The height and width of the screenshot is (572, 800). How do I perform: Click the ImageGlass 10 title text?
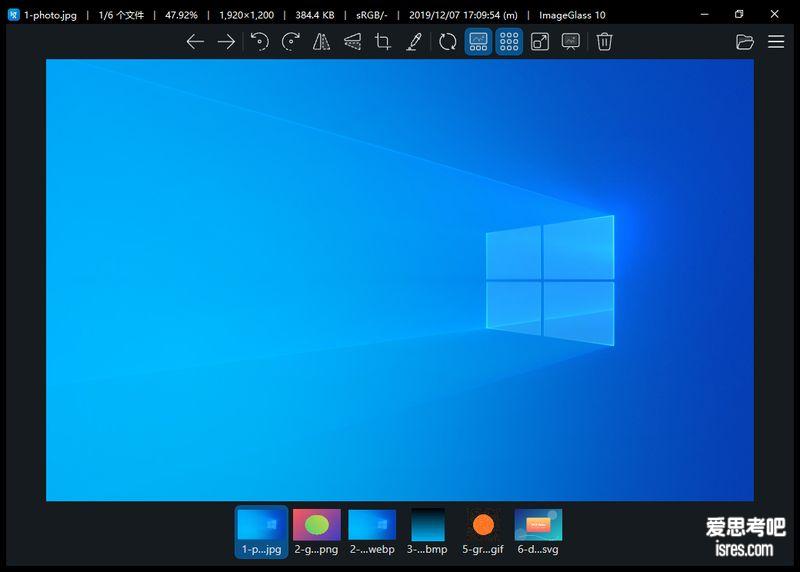[x=572, y=15]
